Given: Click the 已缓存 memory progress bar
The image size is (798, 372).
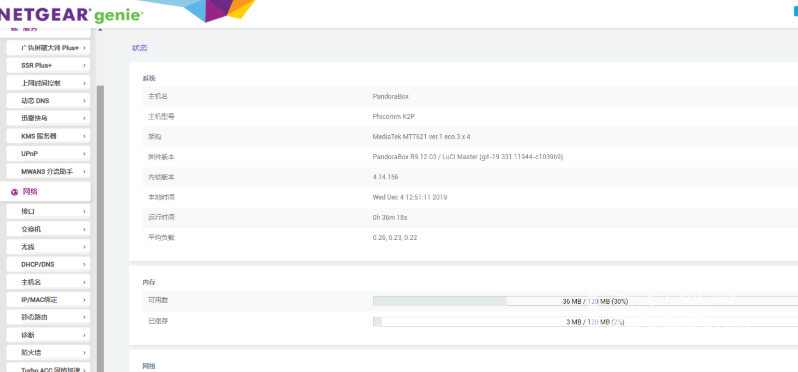Looking at the screenshot, I should [x=585, y=322].
